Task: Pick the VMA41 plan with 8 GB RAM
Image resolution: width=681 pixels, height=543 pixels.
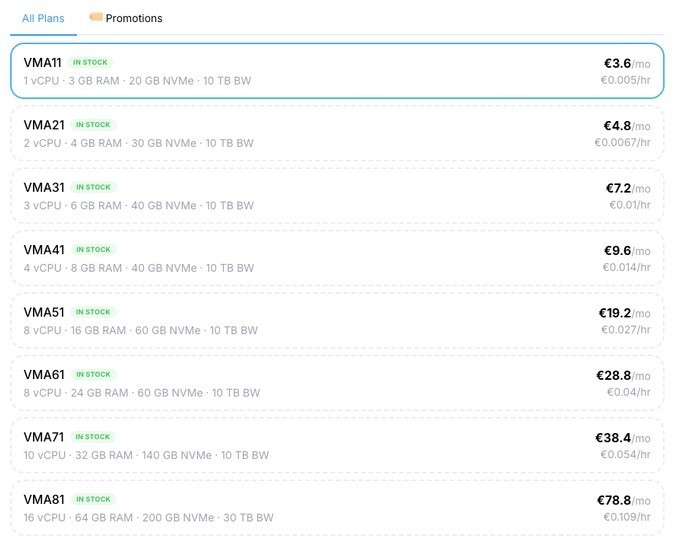Action: (x=337, y=258)
